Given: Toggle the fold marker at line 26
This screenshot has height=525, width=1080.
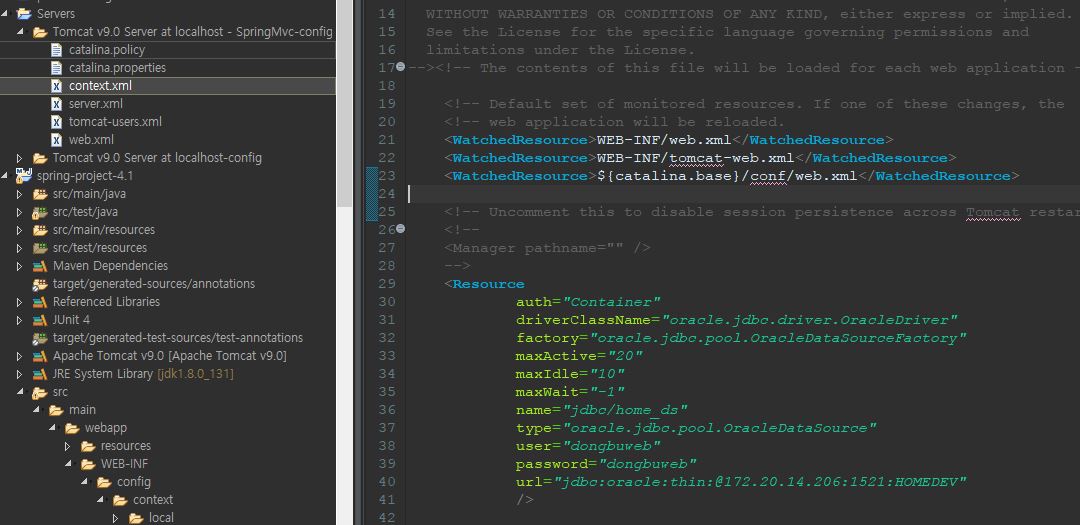Looking at the screenshot, I should tap(400, 230).
